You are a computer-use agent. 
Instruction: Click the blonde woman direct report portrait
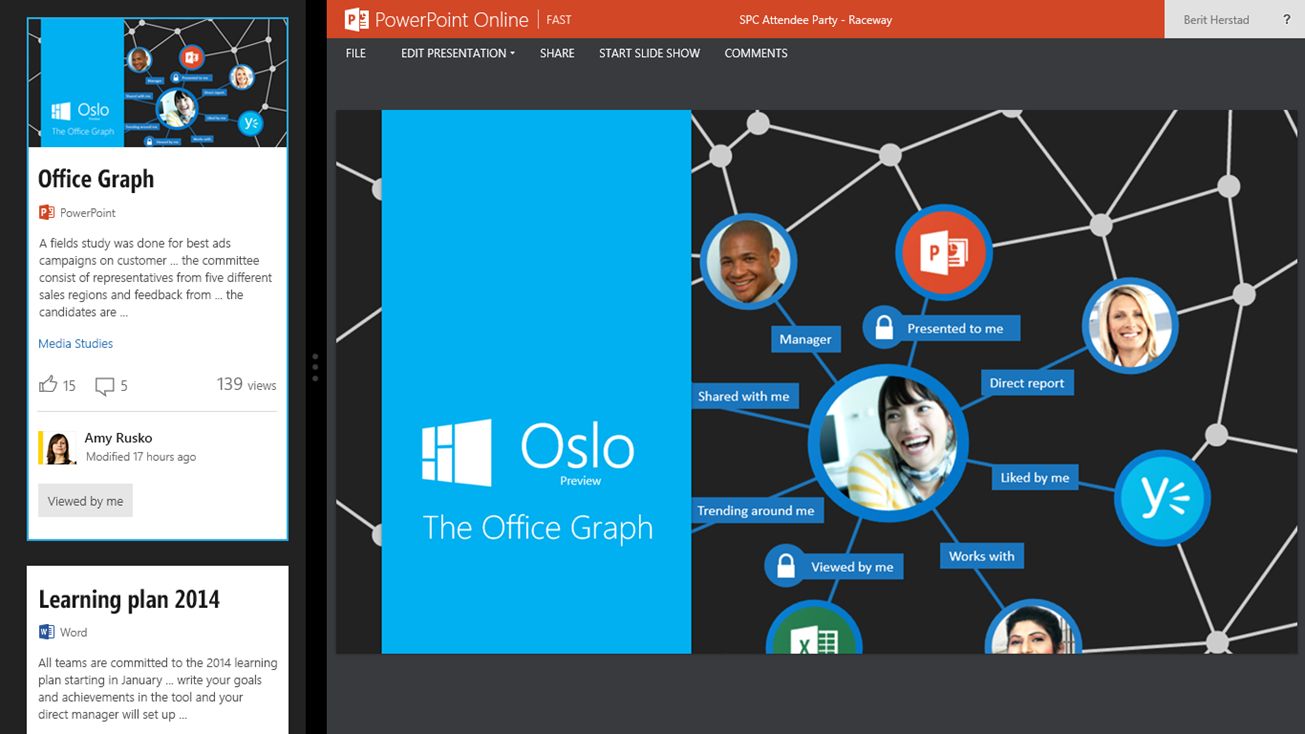pyautogui.click(x=1130, y=325)
